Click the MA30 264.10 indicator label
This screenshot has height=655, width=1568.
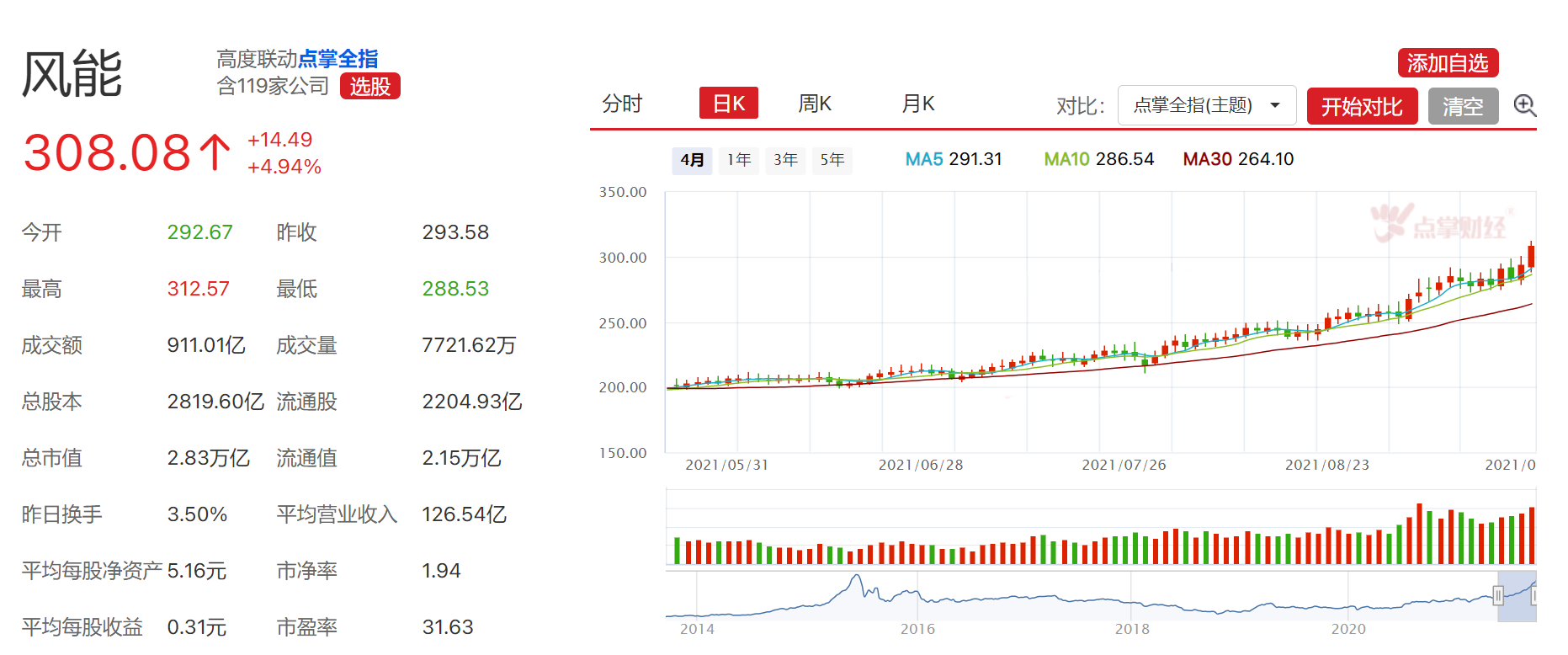point(1238,159)
